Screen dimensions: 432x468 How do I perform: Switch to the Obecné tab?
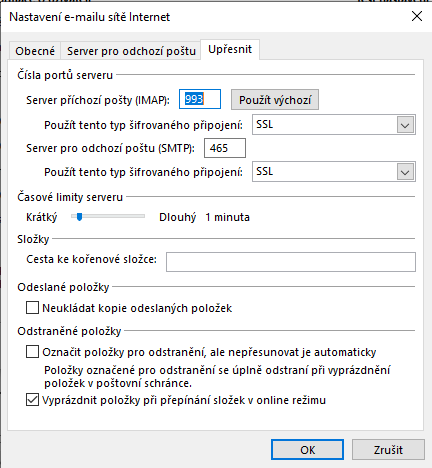coord(35,51)
